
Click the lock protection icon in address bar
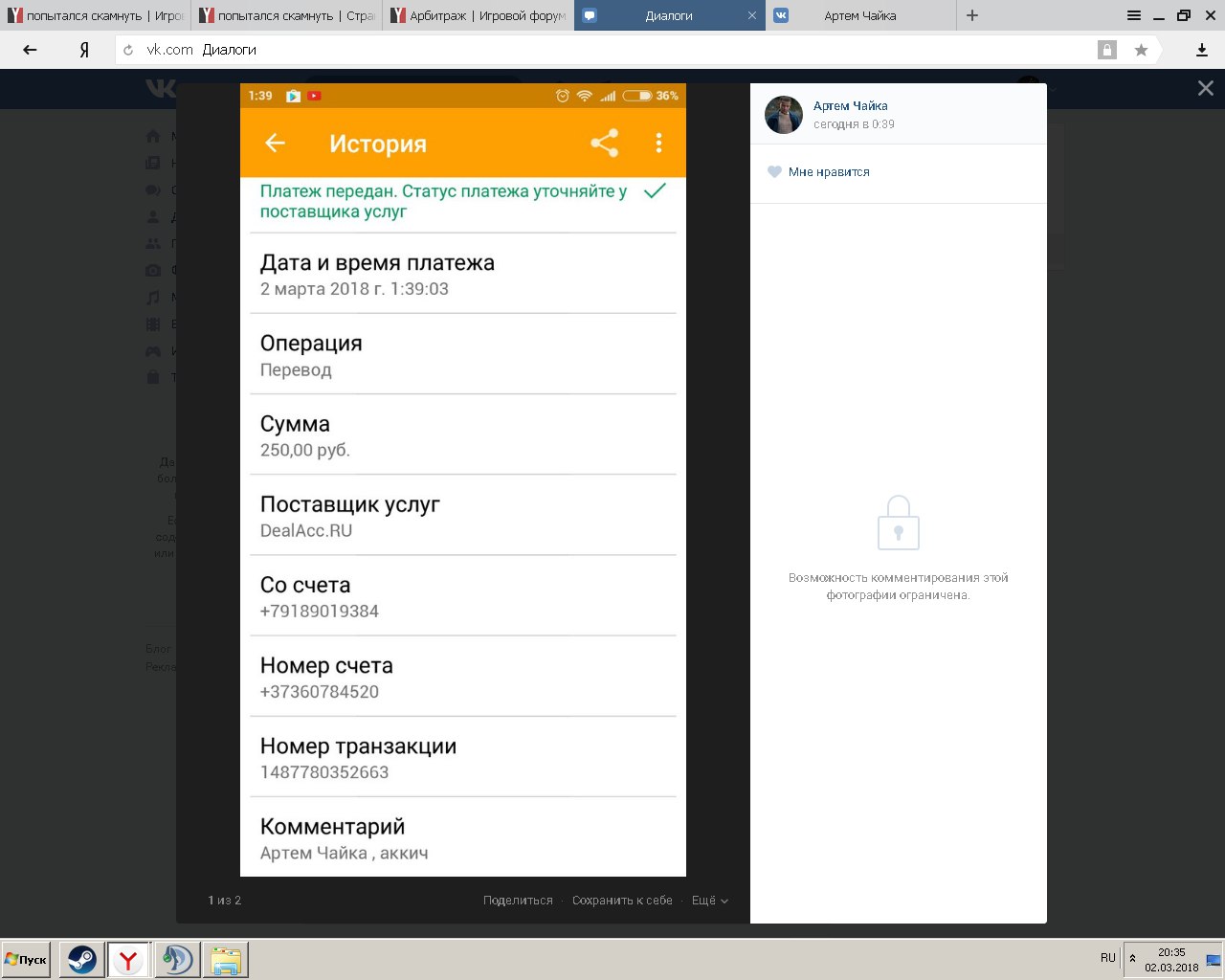[x=1107, y=50]
